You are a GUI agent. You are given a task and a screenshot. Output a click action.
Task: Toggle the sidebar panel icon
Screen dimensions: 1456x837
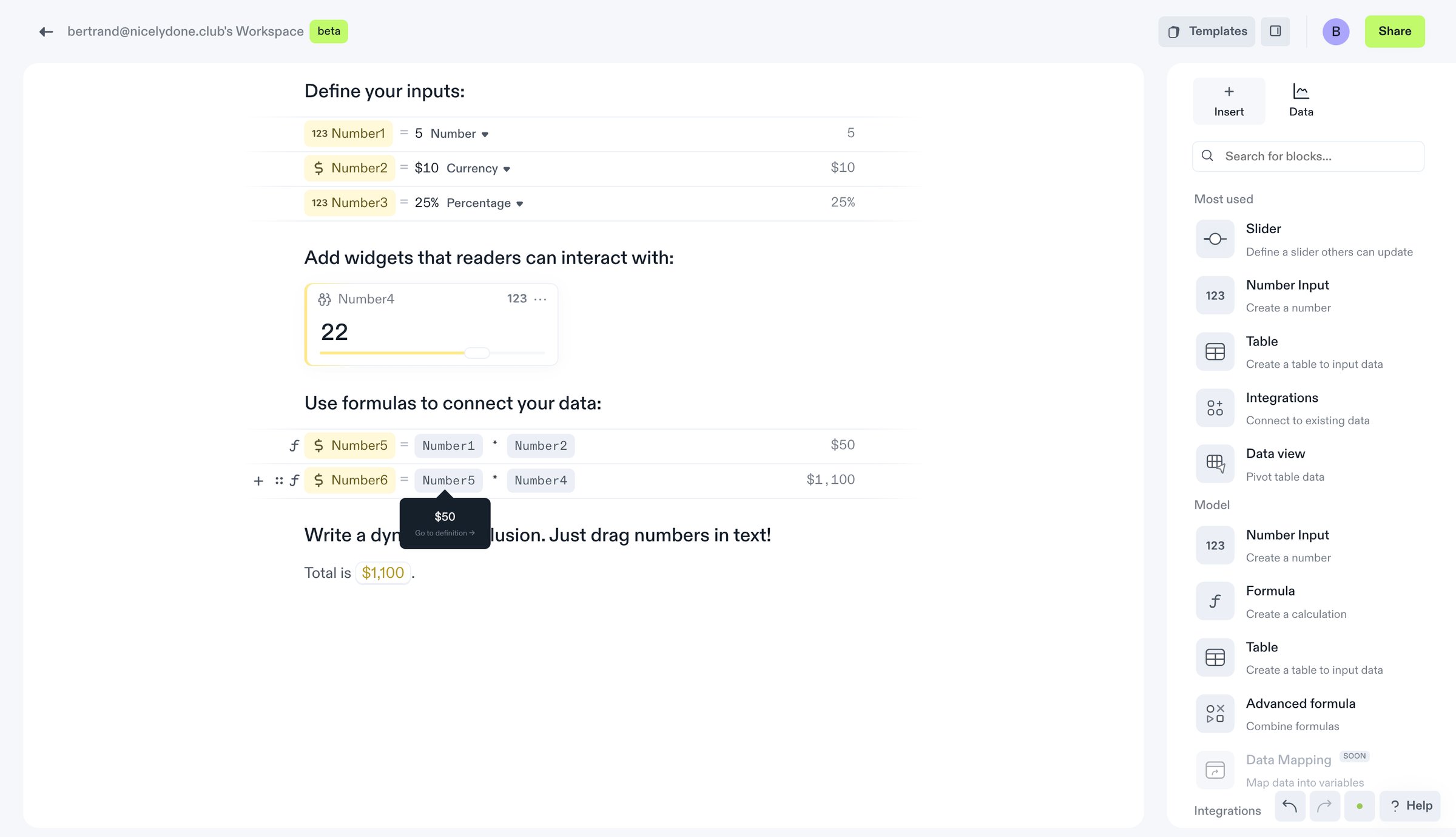(1275, 31)
